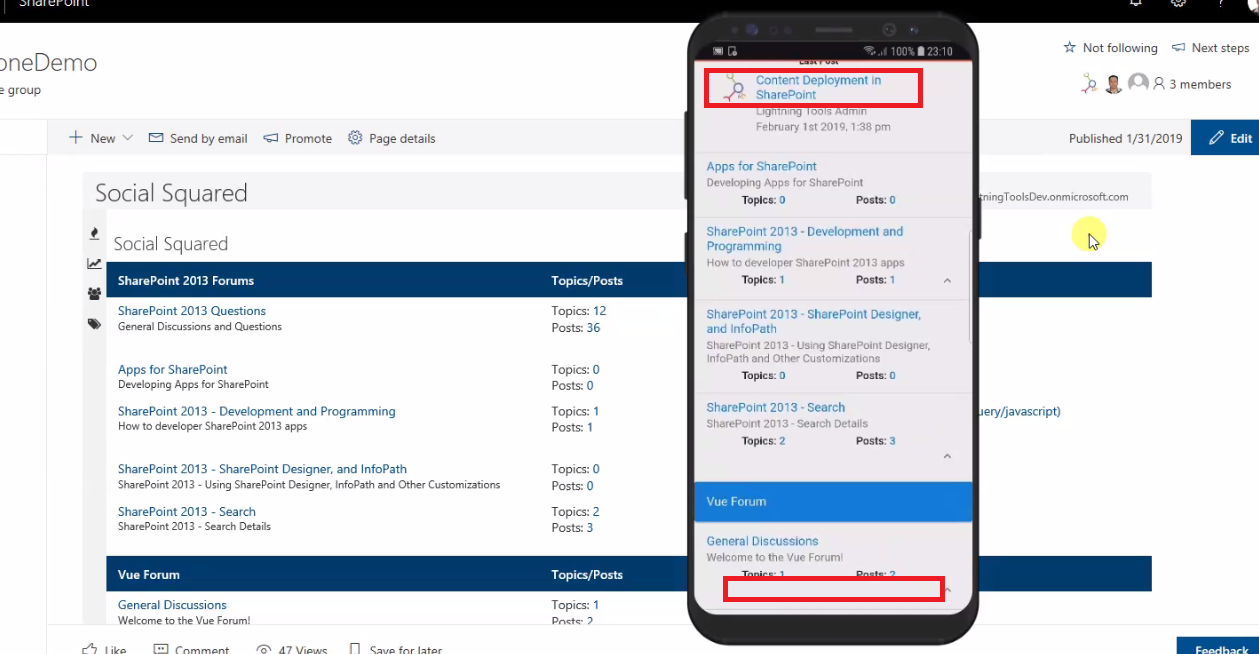This screenshot has width=1259, height=654.
Task: Click the trend chart sidebar icon
Action: pos(94,264)
